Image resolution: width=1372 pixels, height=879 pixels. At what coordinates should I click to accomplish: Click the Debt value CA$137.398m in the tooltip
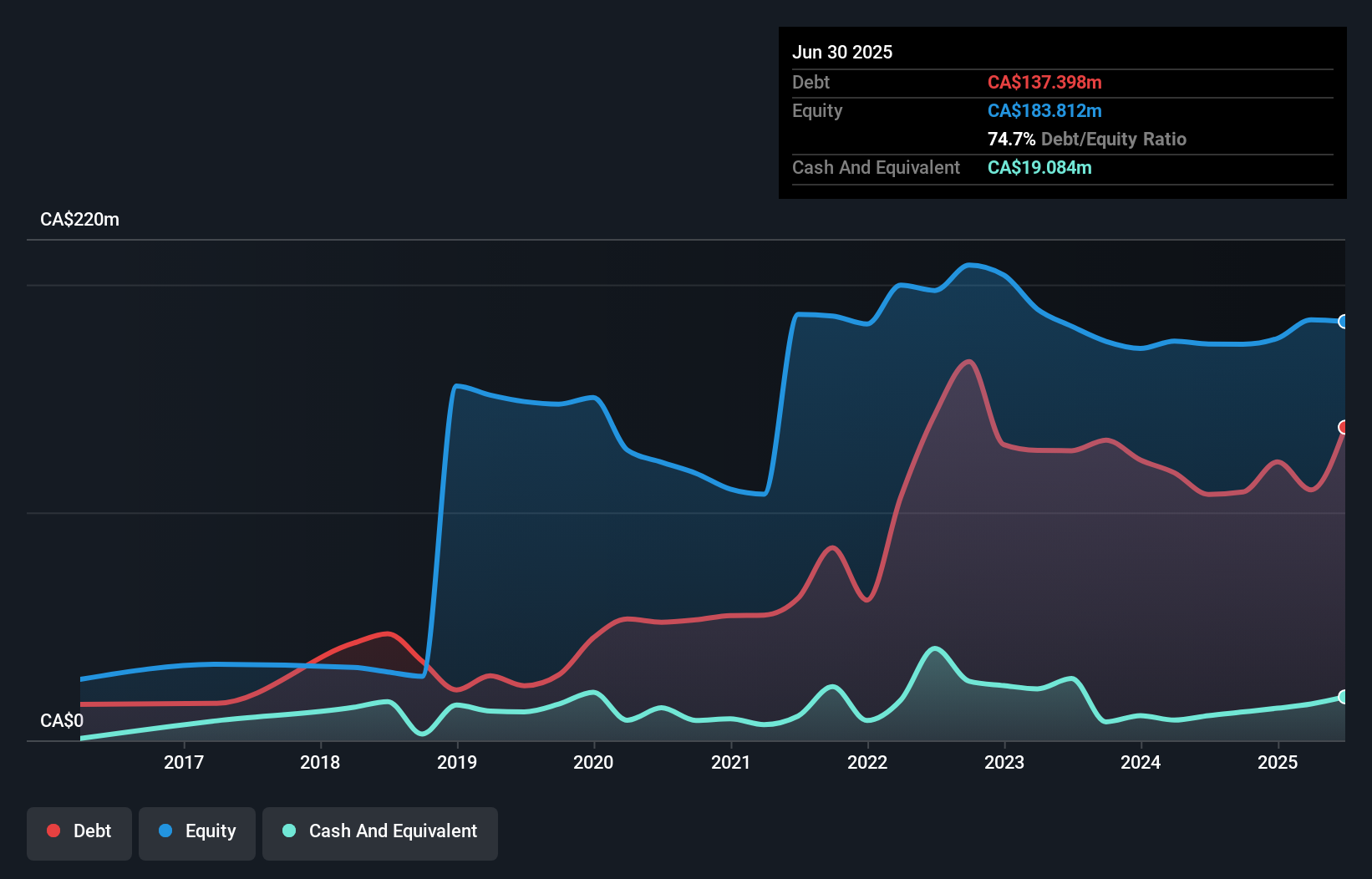(1044, 82)
